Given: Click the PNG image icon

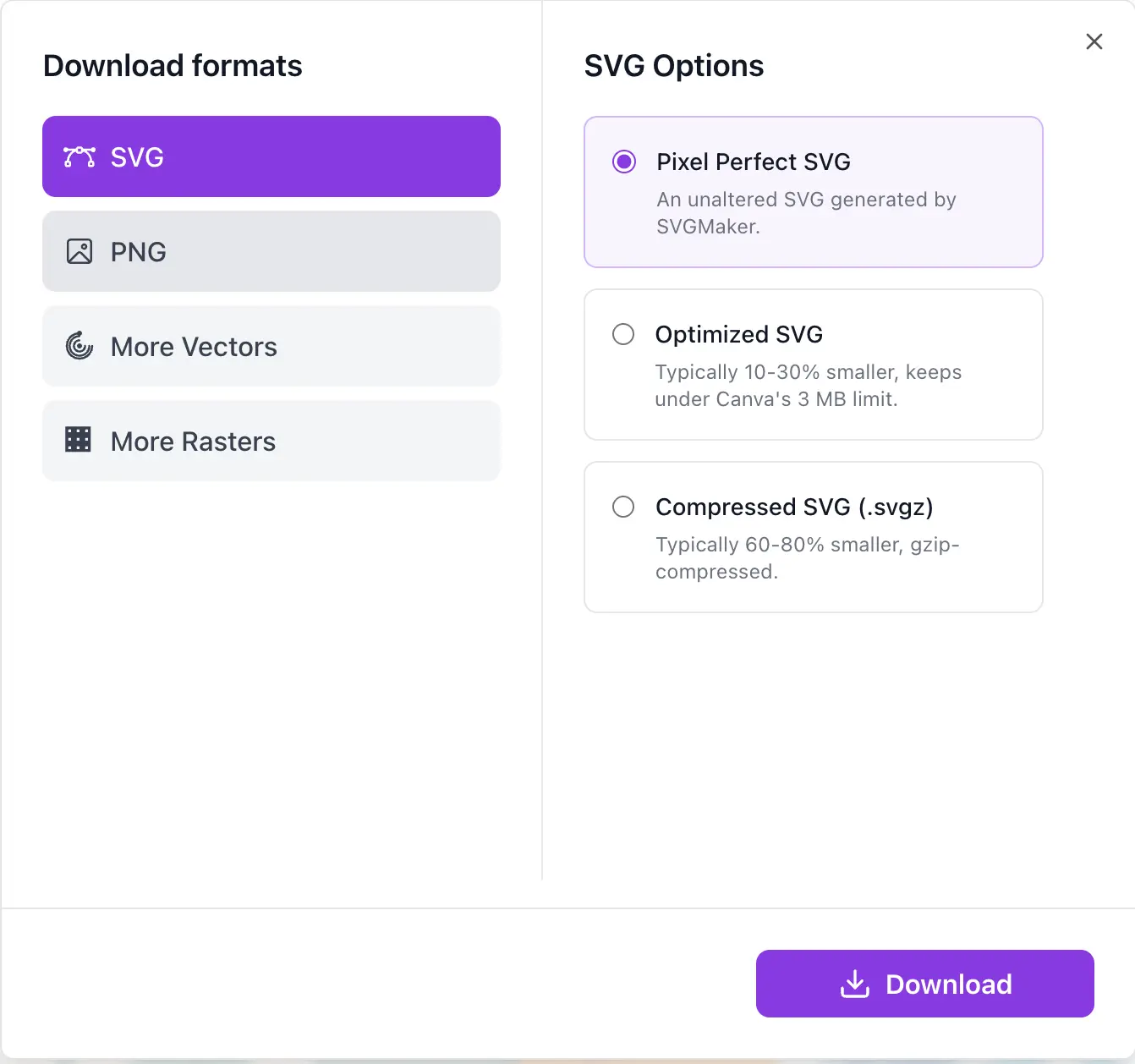Looking at the screenshot, I should coord(80,251).
